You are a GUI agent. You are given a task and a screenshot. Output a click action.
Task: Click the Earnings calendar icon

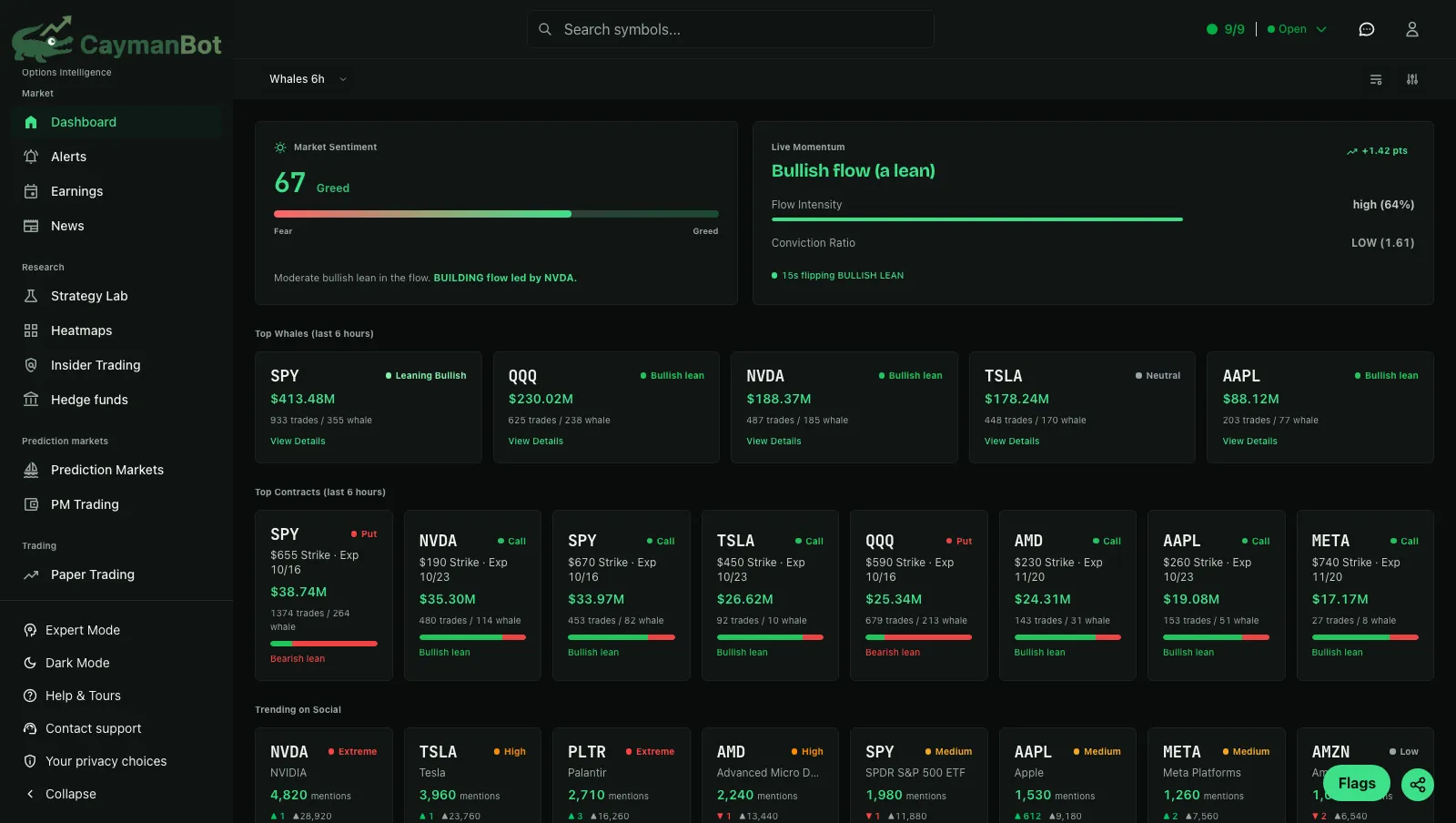(31, 191)
